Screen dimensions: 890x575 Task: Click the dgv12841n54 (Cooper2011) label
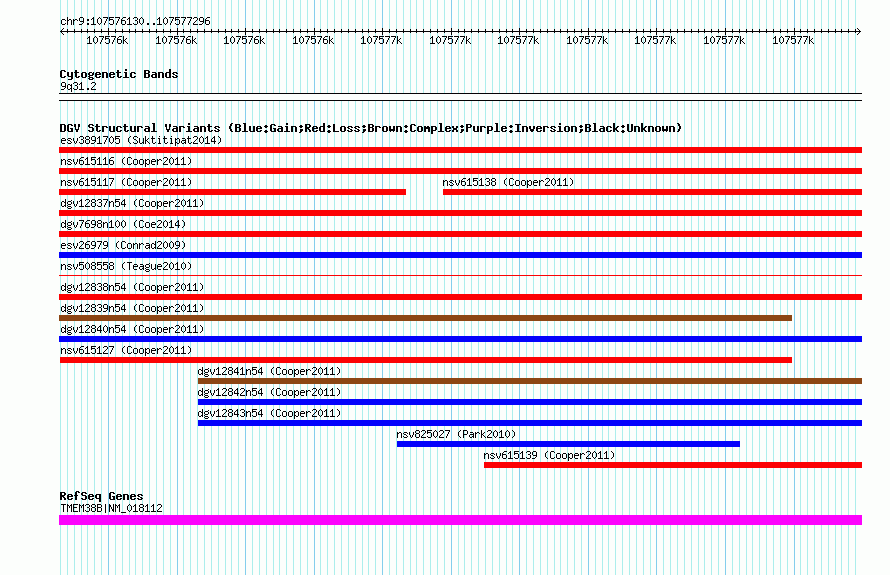(269, 371)
